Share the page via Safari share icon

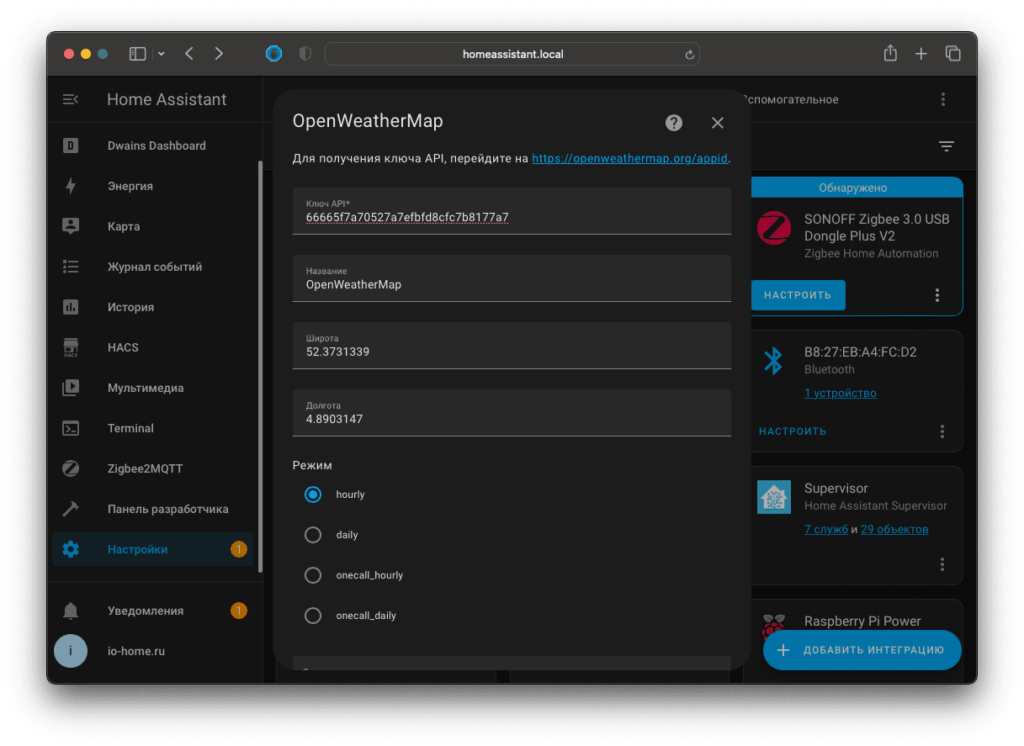(890, 54)
